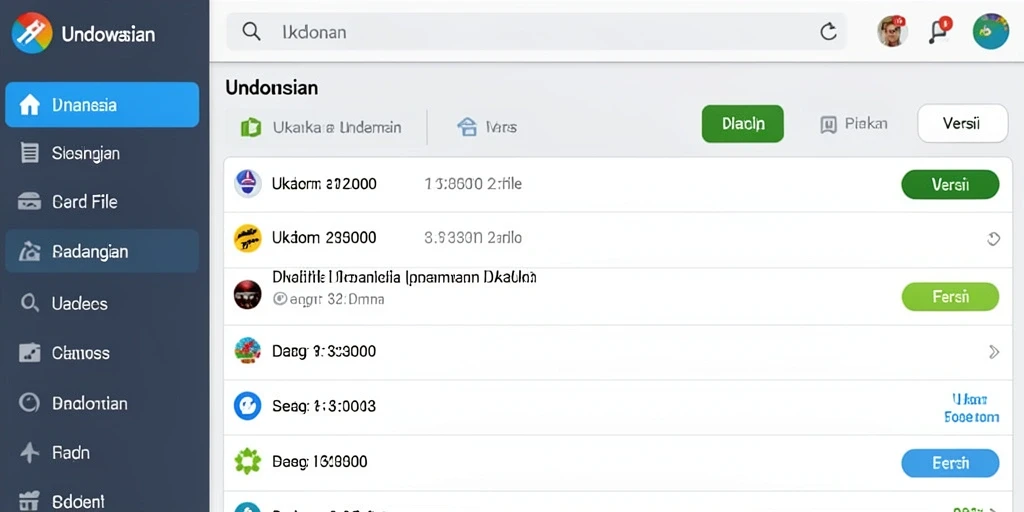
Task: Click the refresh icon in Ukdom 299000 row
Action: click(993, 239)
